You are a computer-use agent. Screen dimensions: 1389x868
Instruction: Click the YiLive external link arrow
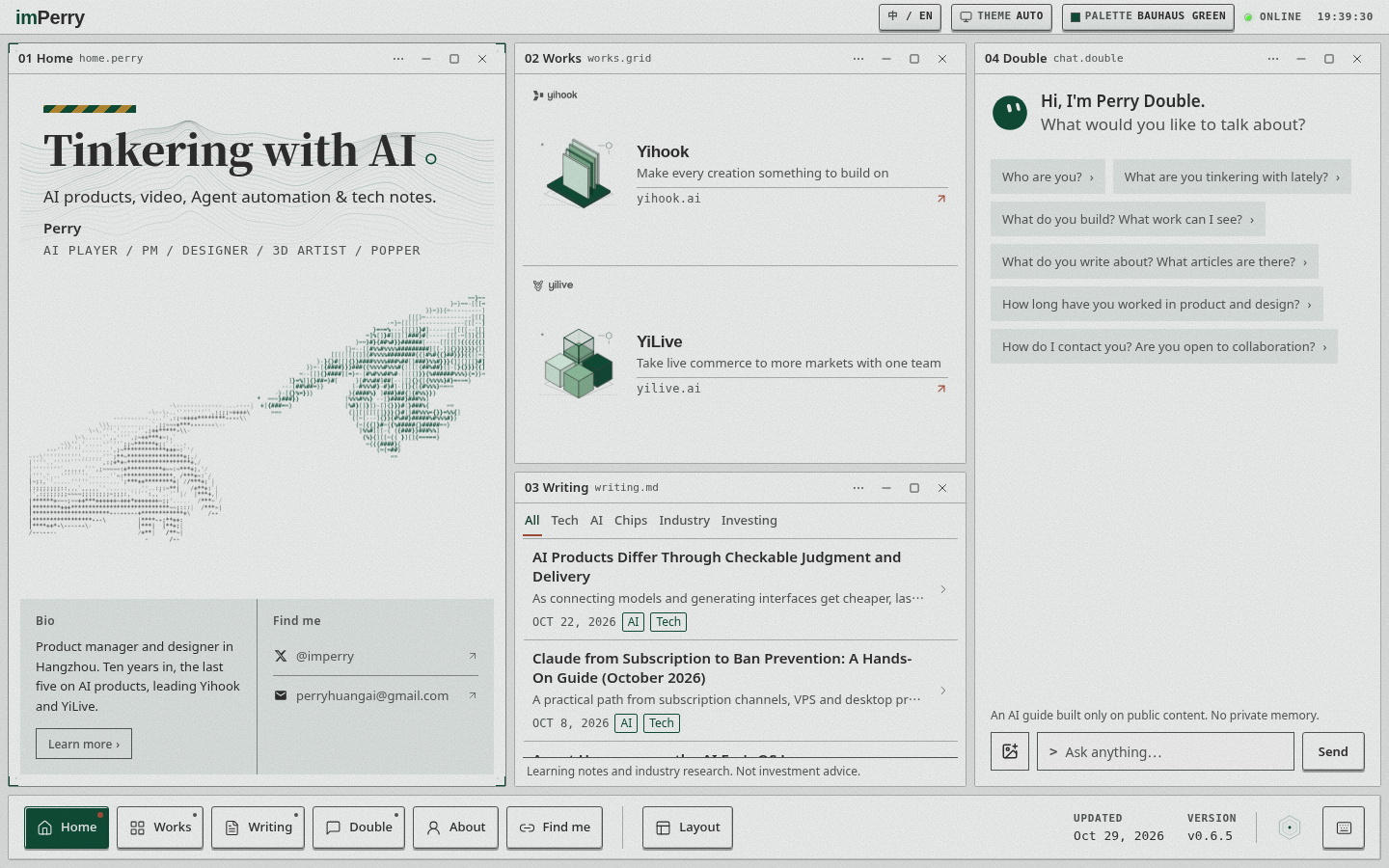(941, 389)
